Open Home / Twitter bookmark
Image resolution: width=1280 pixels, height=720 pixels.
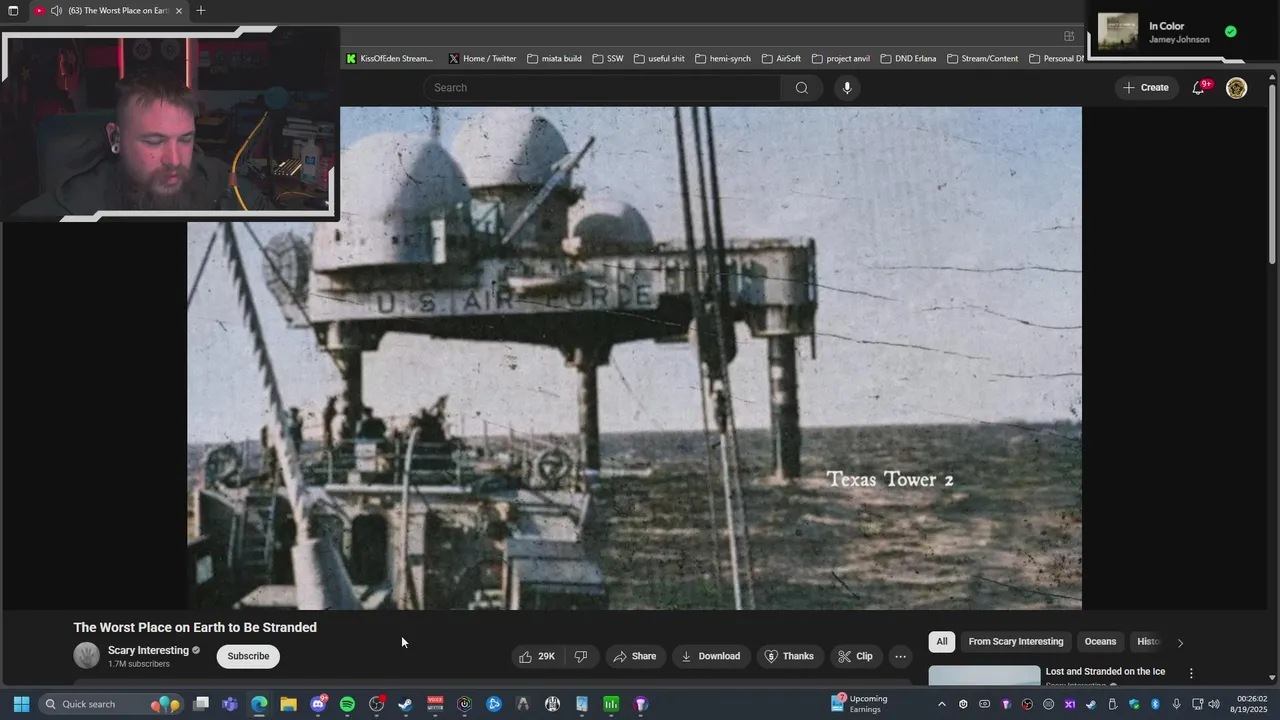click(x=482, y=59)
